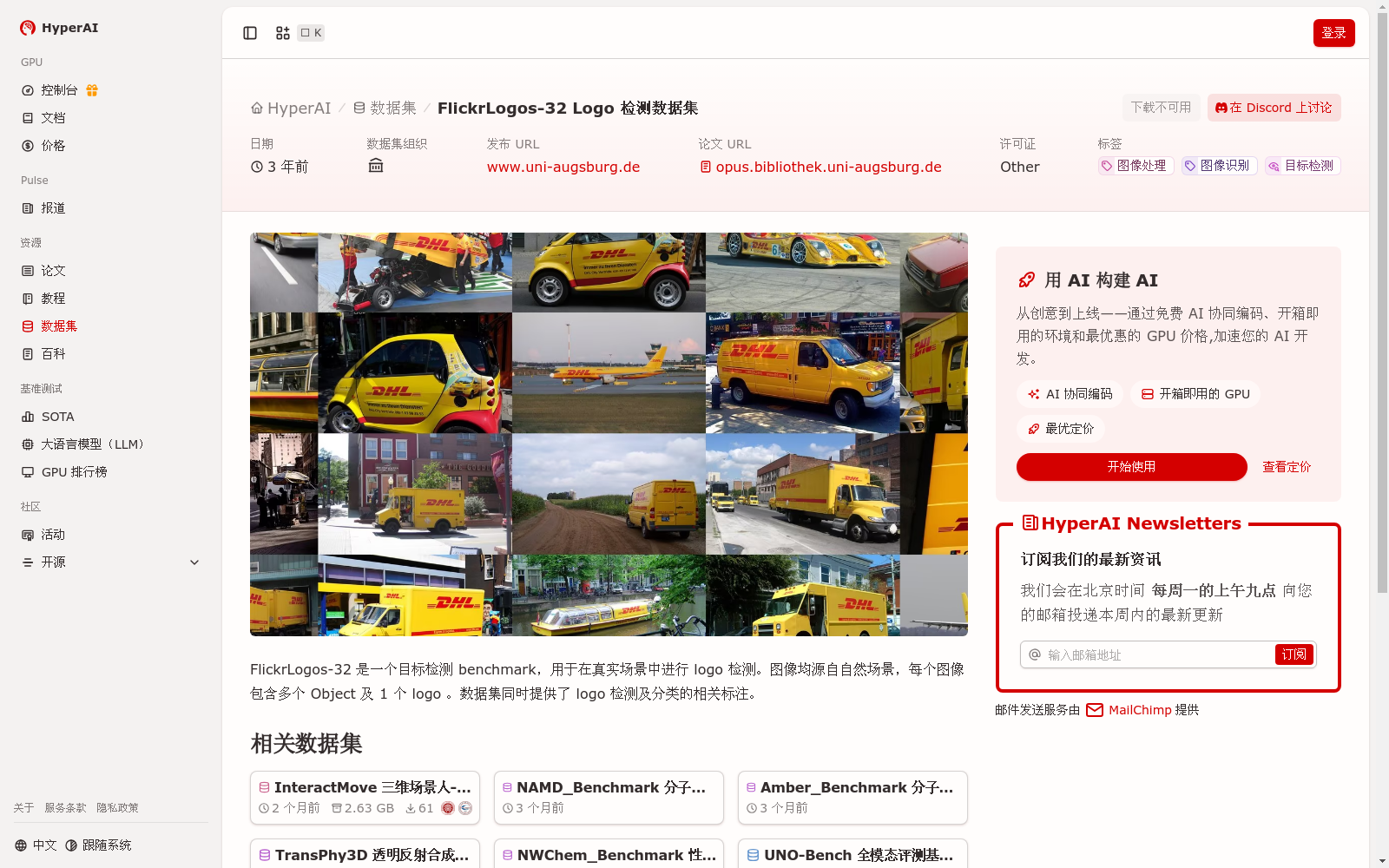The width and height of the screenshot is (1389, 868).
Task: Open NWChem_Benchmark dataset card
Action: [x=609, y=853]
